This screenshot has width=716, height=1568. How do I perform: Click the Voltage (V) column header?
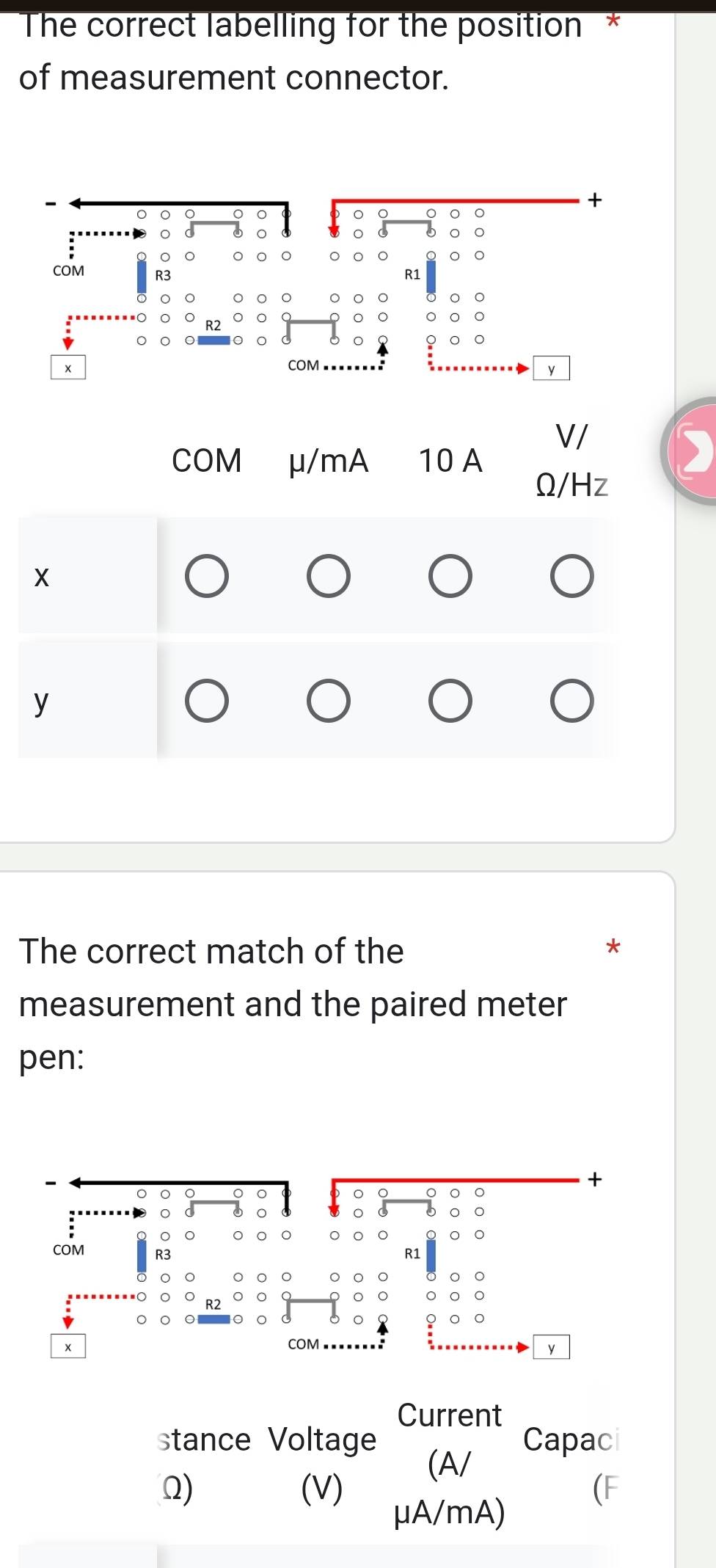322,1463
